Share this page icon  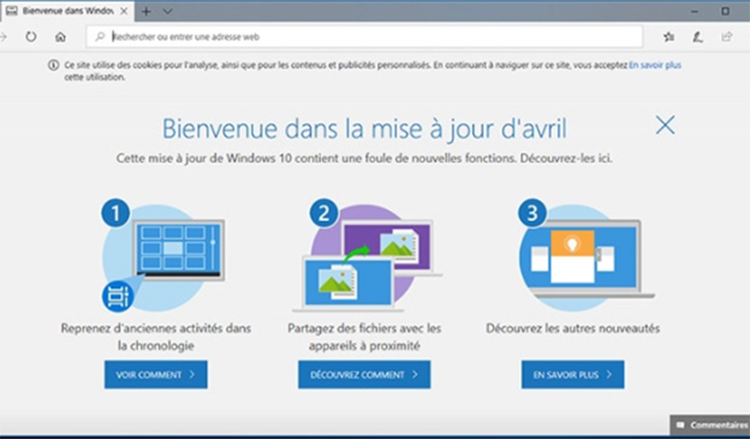(727, 36)
